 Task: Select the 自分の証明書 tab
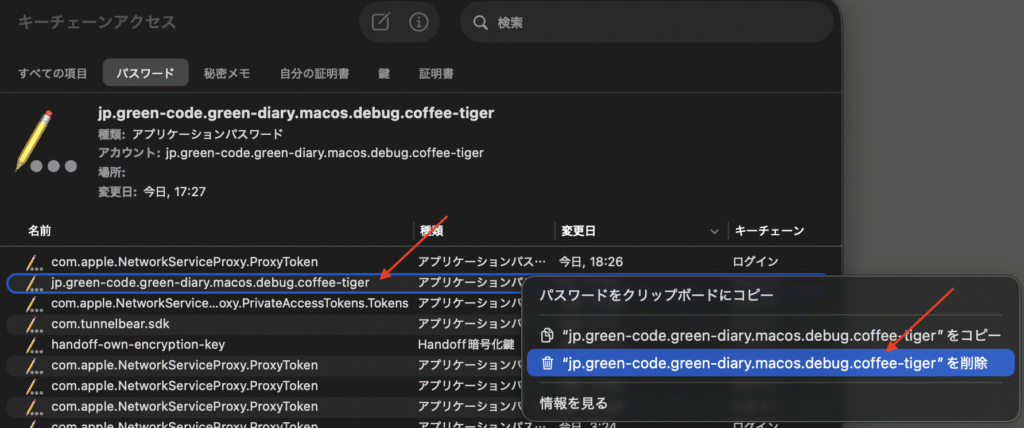tap(314, 73)
